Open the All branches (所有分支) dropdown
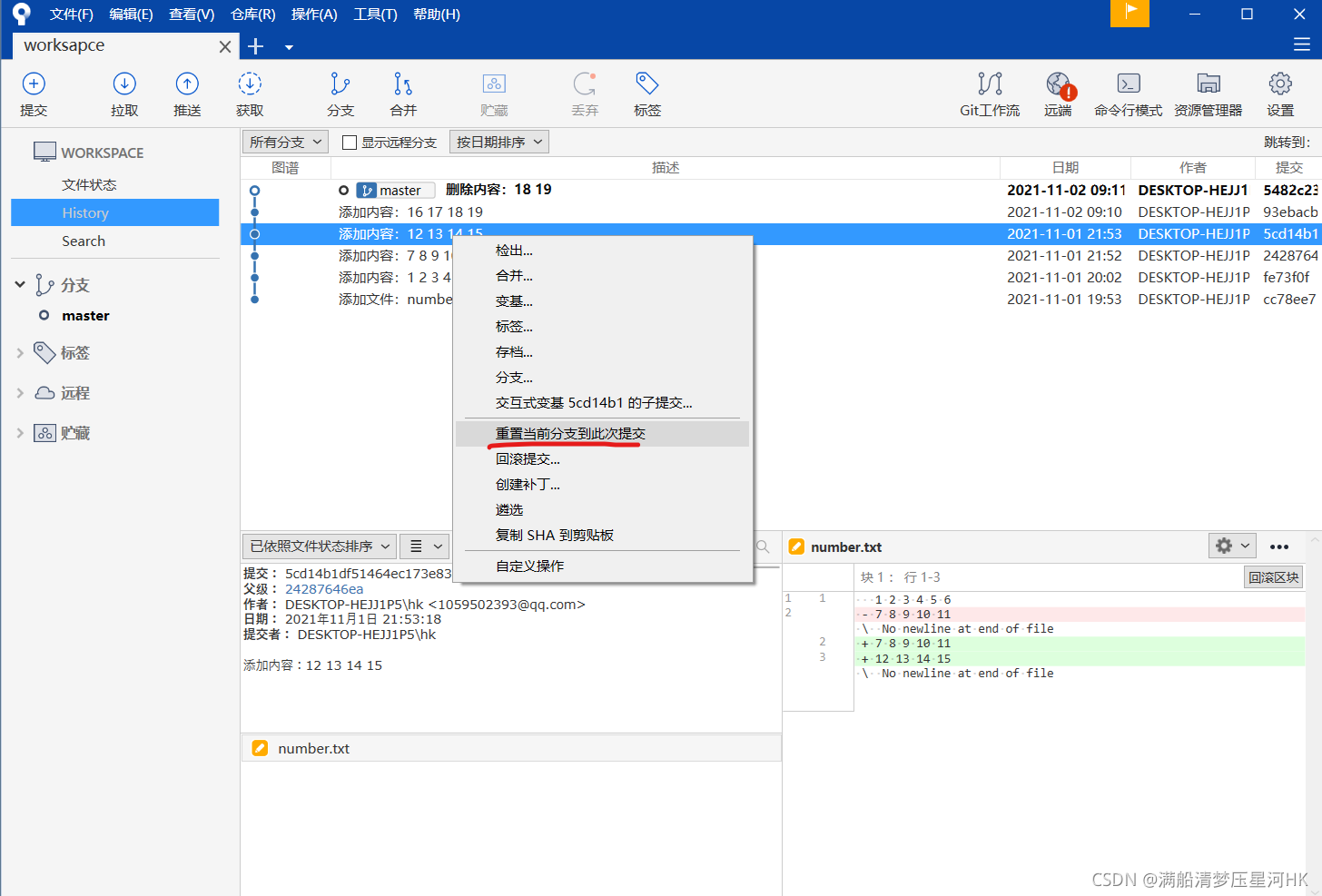The width and height of the screenshot is (1322, 896). 285,142
